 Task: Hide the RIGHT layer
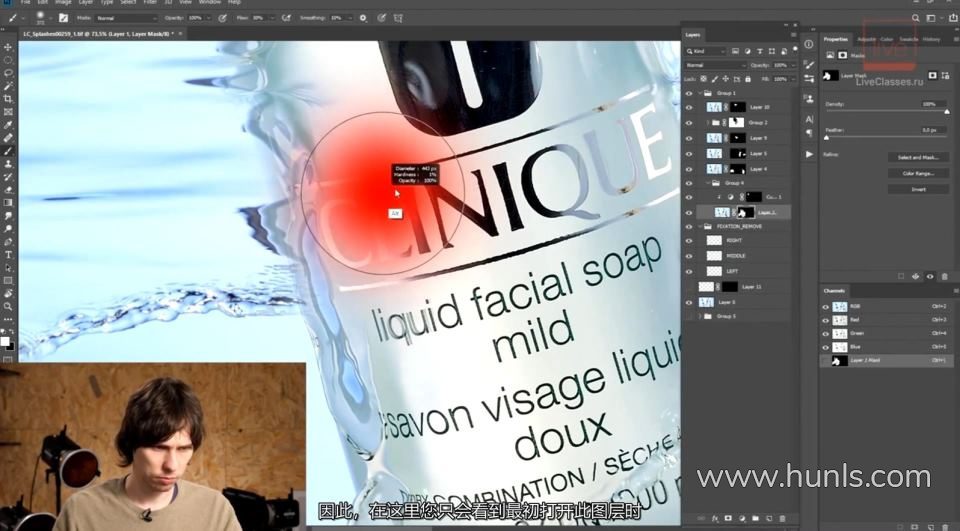(689, 241)
